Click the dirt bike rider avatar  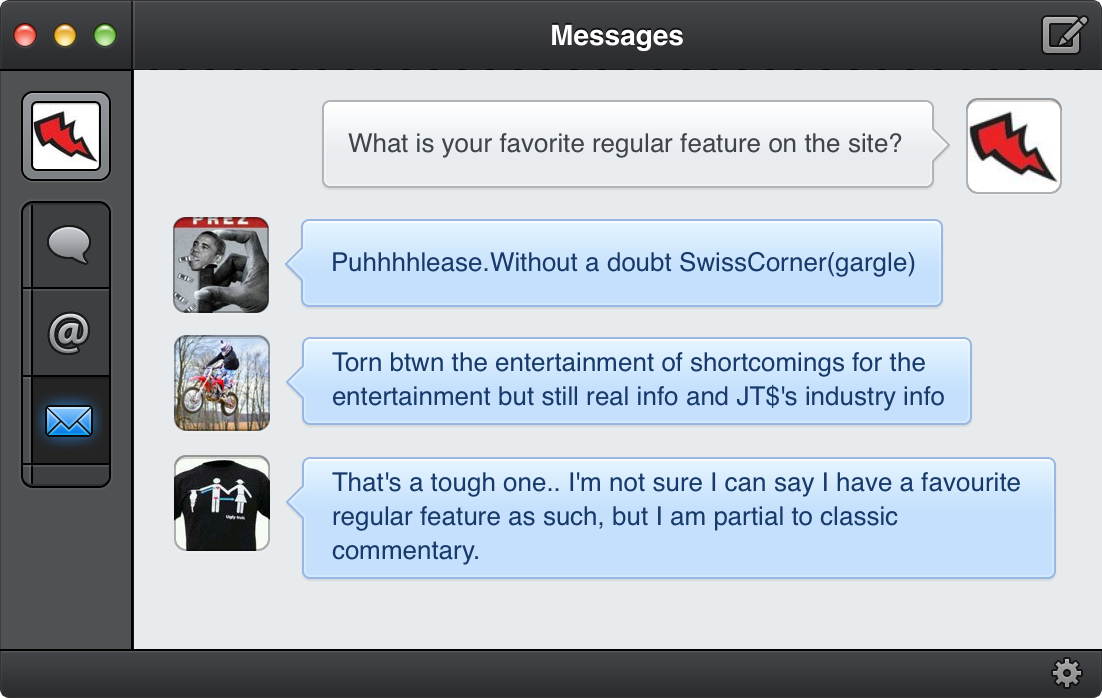[221, 383]
